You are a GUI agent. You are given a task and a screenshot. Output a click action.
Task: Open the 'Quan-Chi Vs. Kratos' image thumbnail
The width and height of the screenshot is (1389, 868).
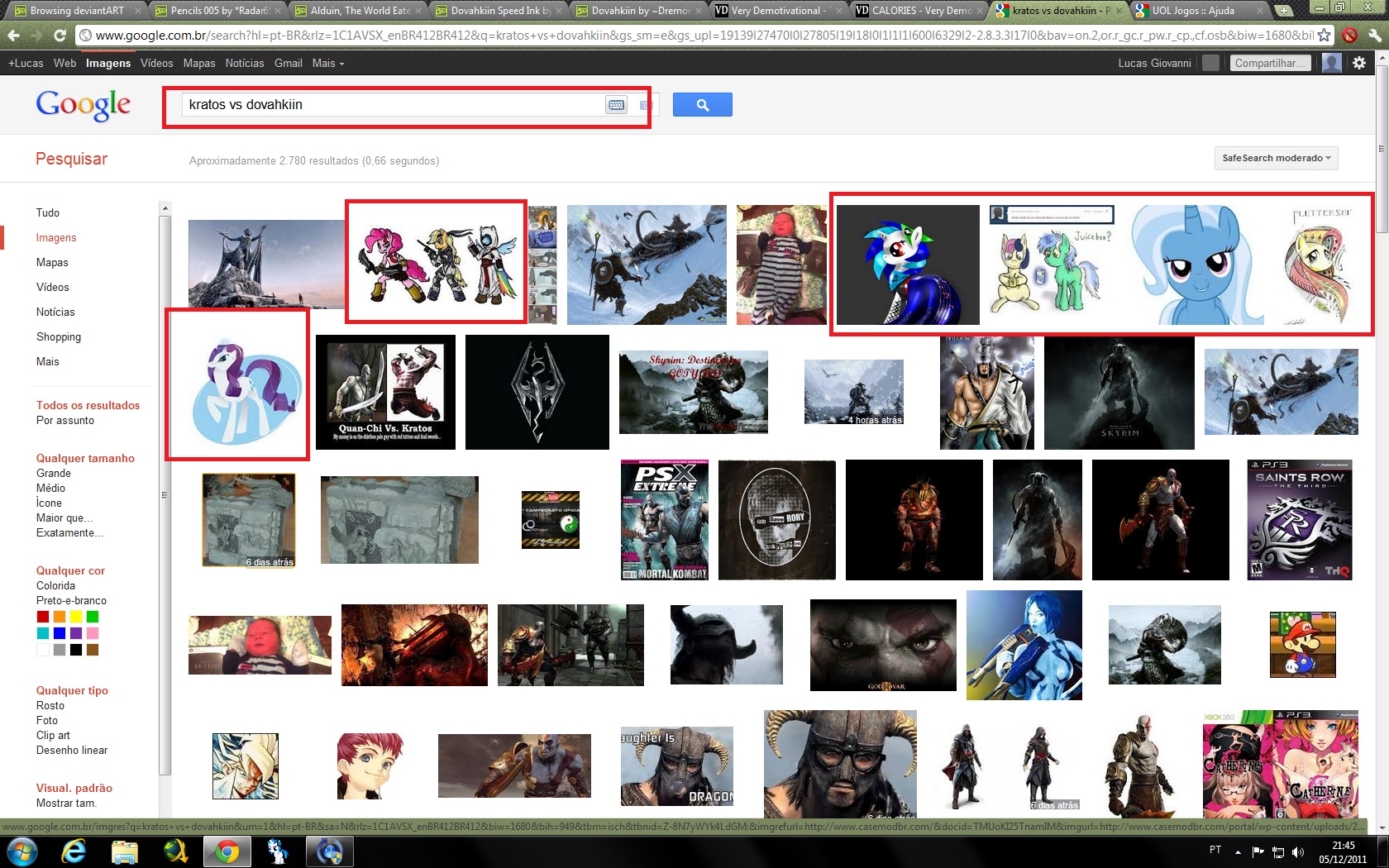click(385, 392)
